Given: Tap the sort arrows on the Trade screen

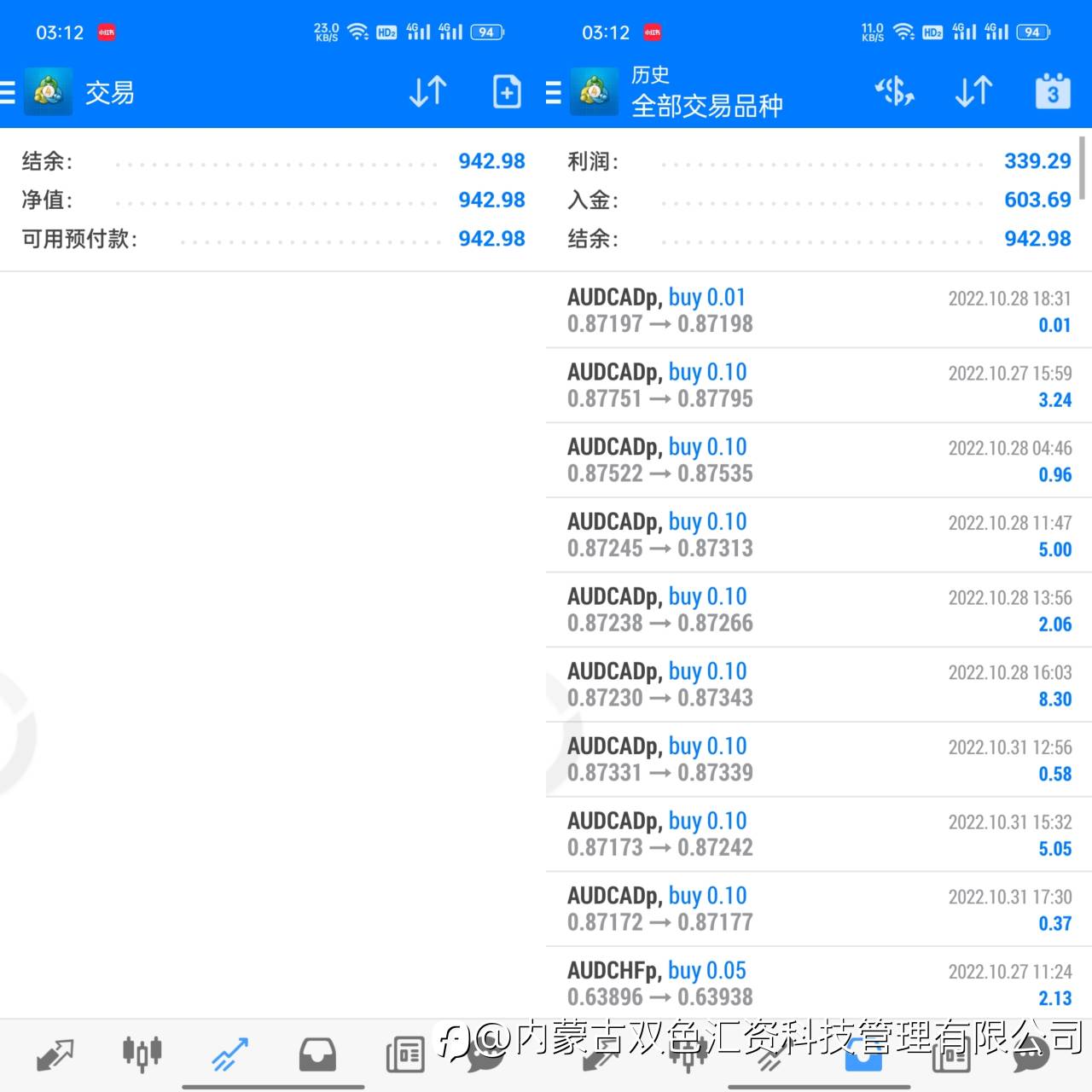Looking at the screenshot, I should 427,91.
